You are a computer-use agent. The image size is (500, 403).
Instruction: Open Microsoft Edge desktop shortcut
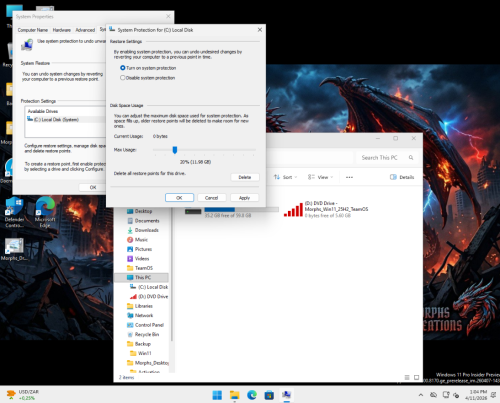pyautogui.click(x=45, y=212)
